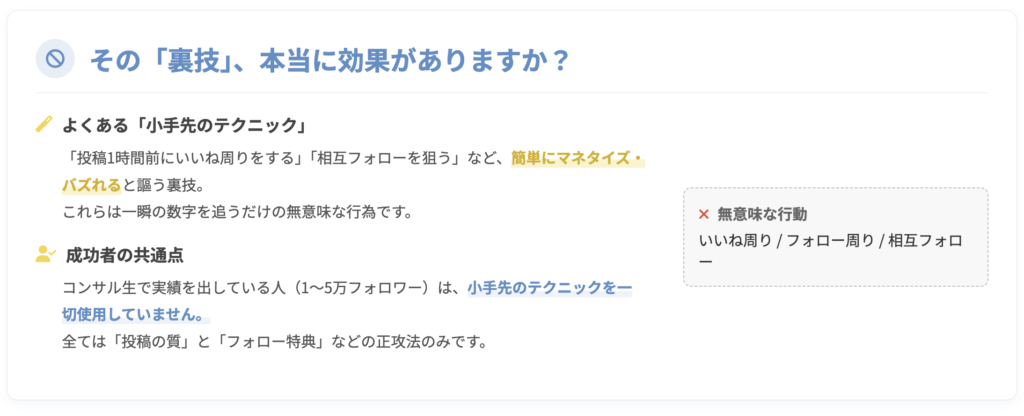Click the subheading よくある「小手先のテクニック」

183,126
